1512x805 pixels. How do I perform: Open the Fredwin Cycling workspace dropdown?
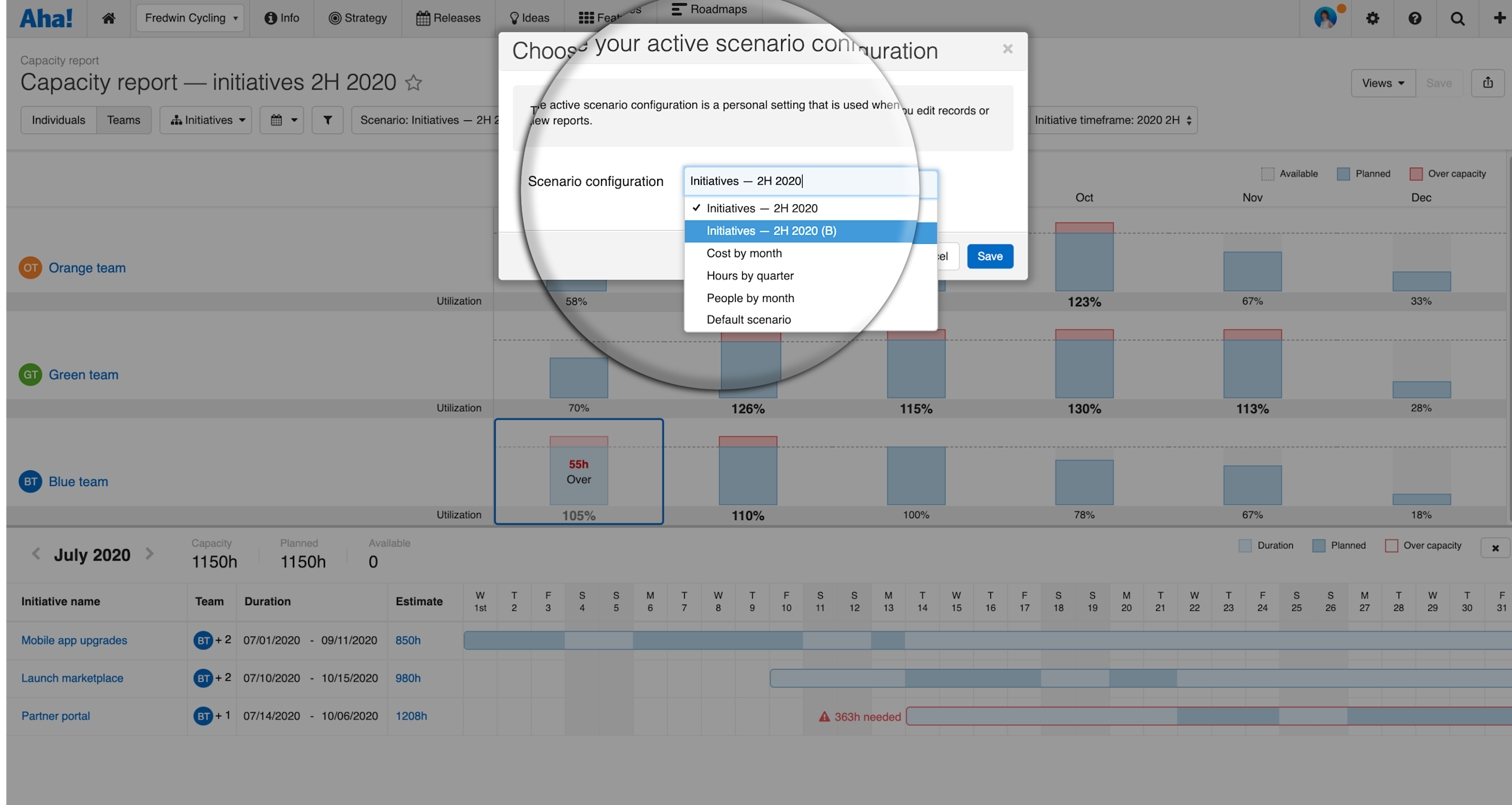(x=190, y=18)
